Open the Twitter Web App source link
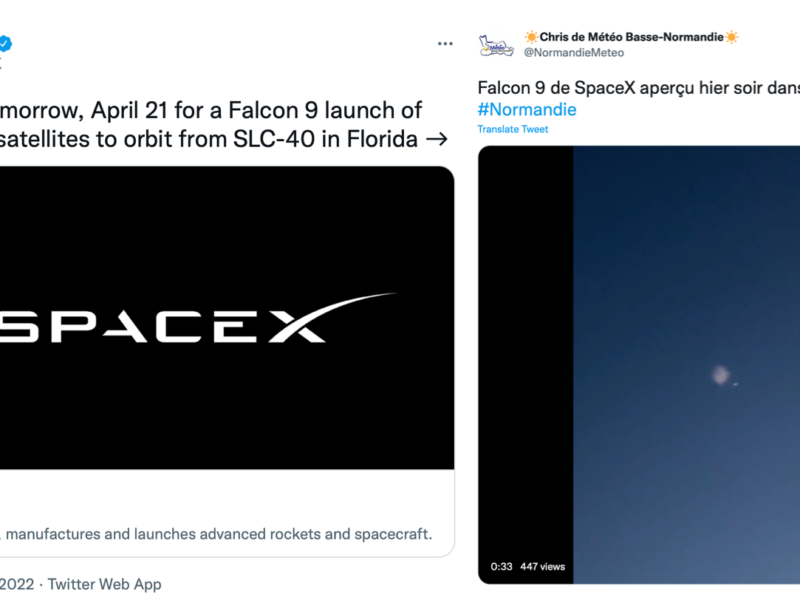The height and width of the screenshot is (600, 800). click(x=104, y=584)
